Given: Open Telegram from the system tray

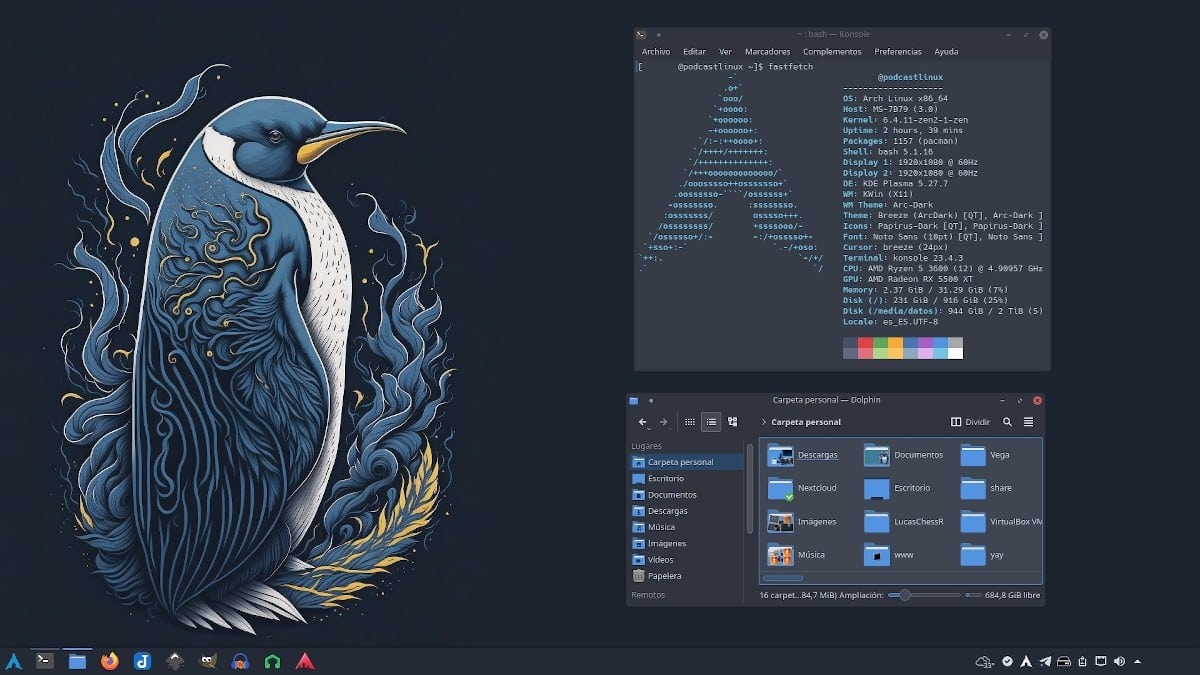Looking at the screenshot, I should point(1046,661).
